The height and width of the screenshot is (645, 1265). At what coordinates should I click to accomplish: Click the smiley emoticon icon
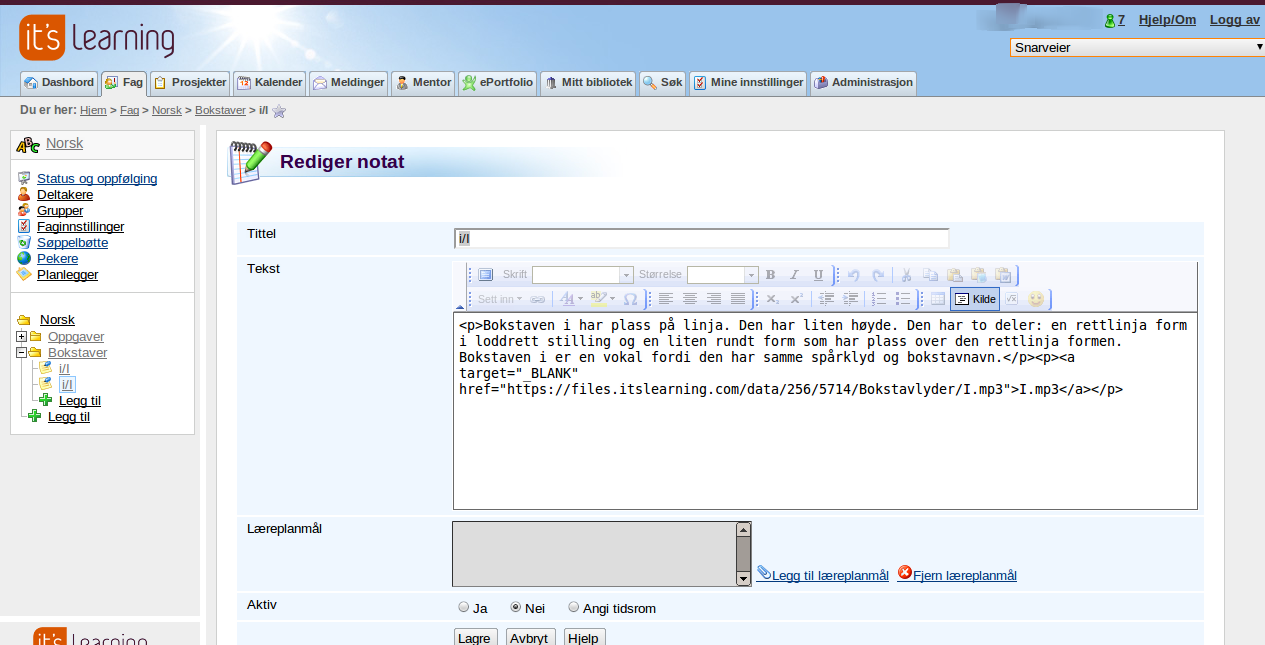pyautogui.click(x=1036, y=299)
